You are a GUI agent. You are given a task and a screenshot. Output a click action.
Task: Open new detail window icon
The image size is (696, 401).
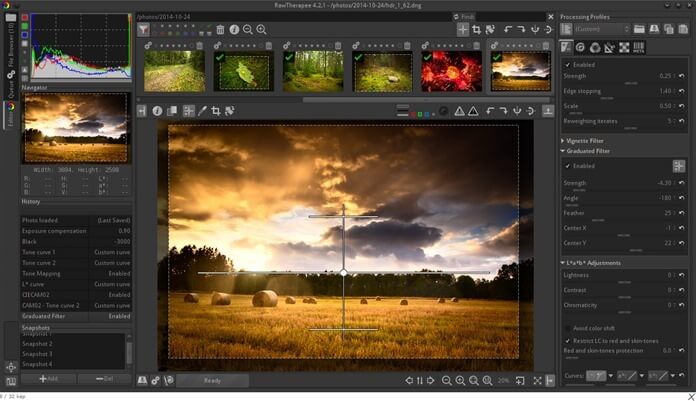pyautogui.click(x=520, y=381)
